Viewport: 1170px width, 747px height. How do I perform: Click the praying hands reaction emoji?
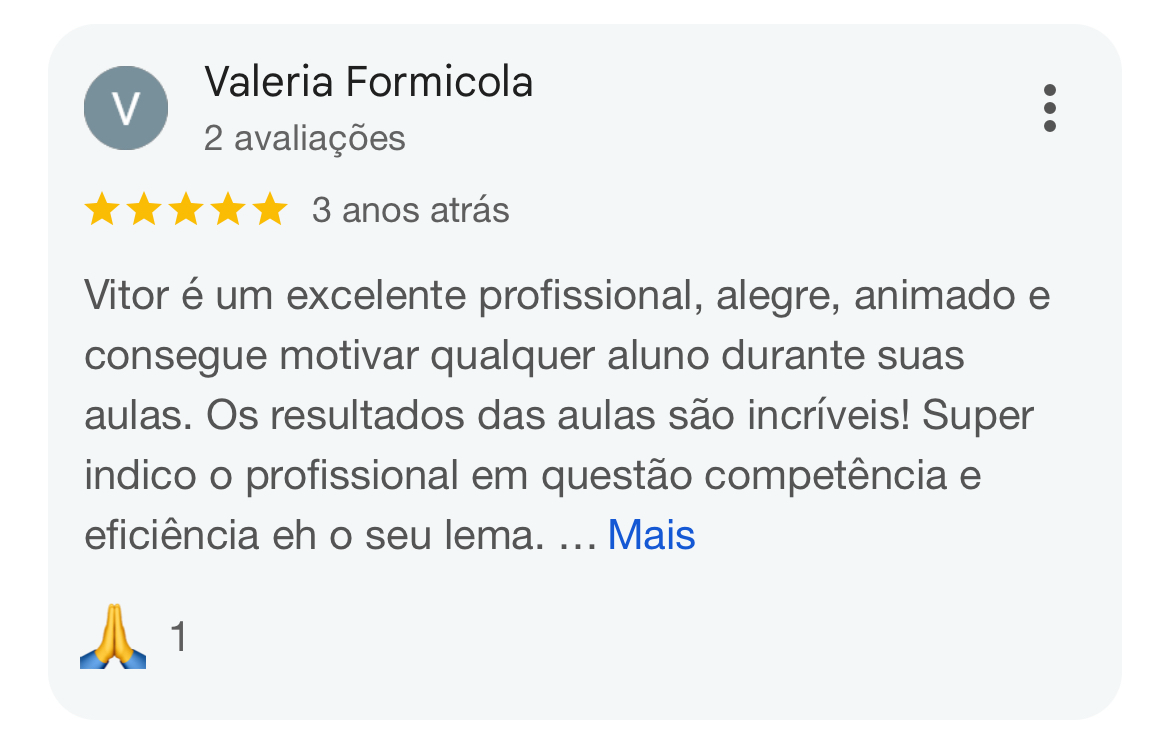tap(113, 637)
